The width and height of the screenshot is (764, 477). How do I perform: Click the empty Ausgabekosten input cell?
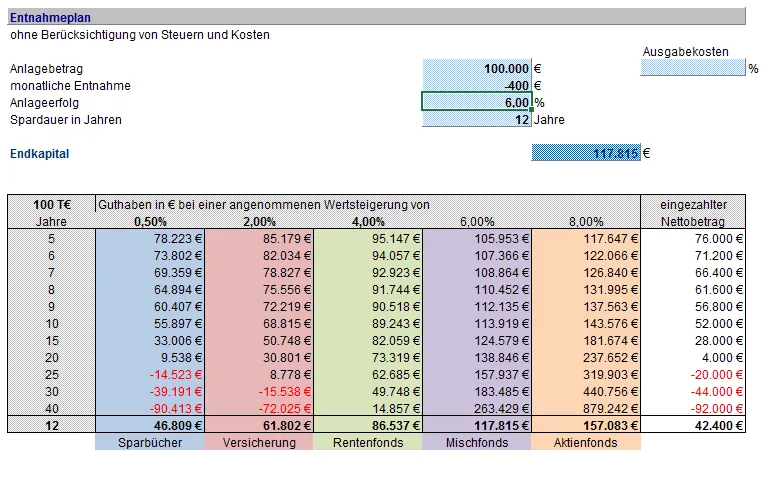[692, 68]
